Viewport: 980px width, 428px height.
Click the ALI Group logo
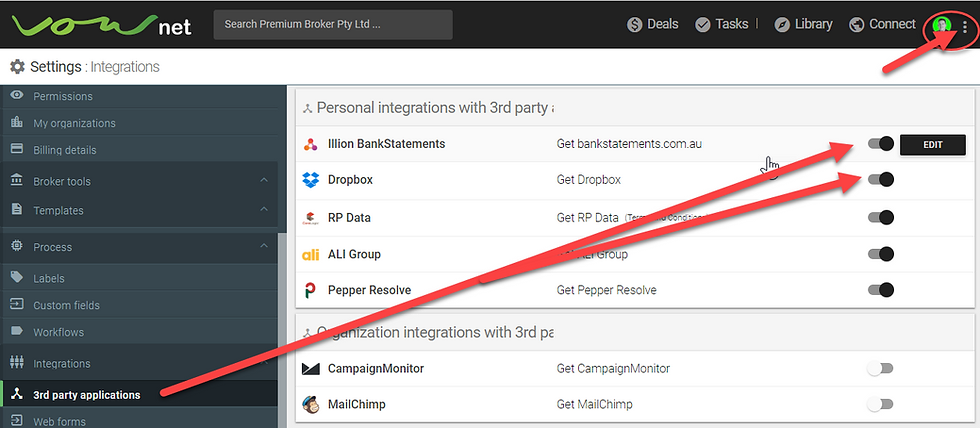tap(310, 255)
